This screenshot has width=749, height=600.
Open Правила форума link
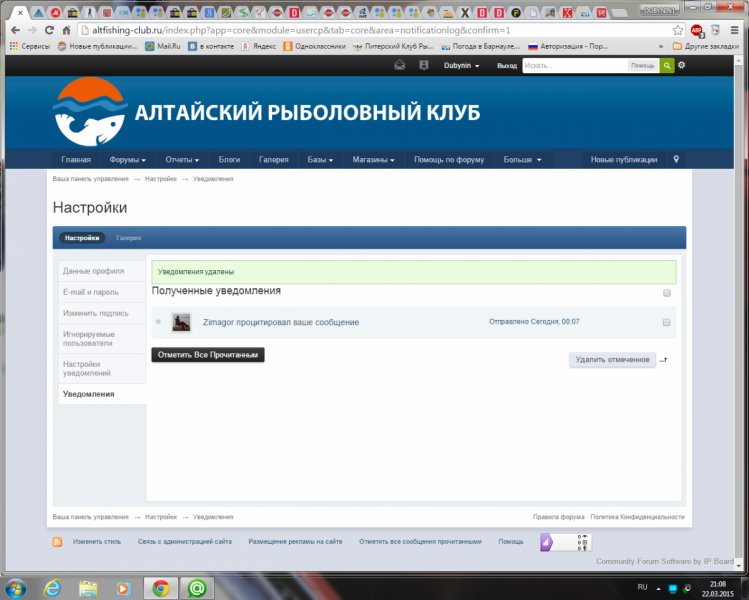click(558, 517)
